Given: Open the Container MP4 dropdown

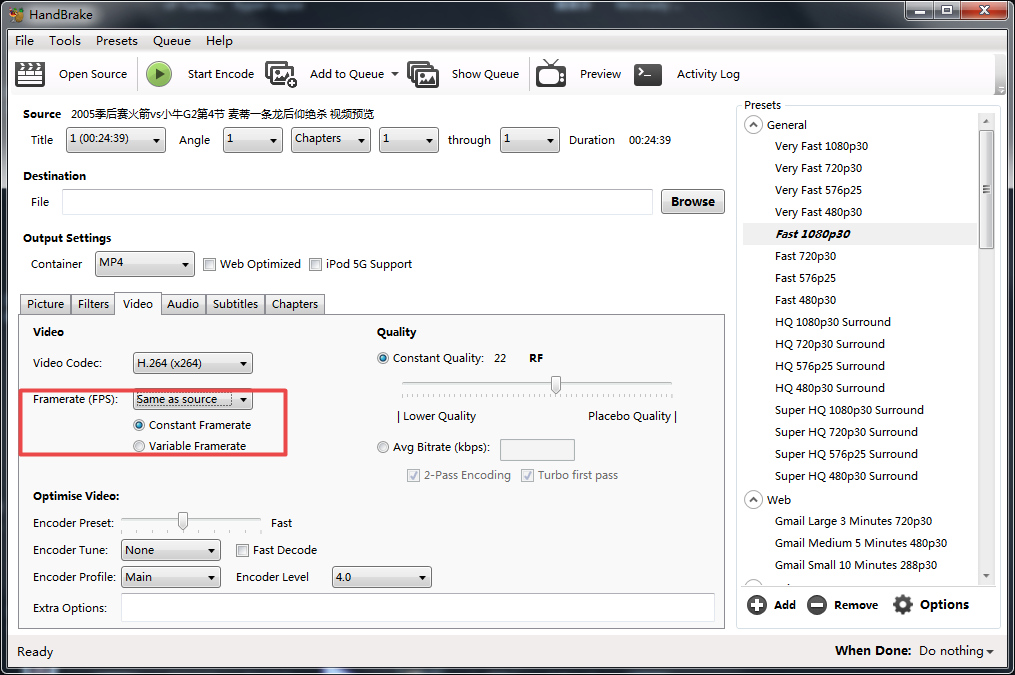Looking at the screenshot, I should click(x=145, y=264).
